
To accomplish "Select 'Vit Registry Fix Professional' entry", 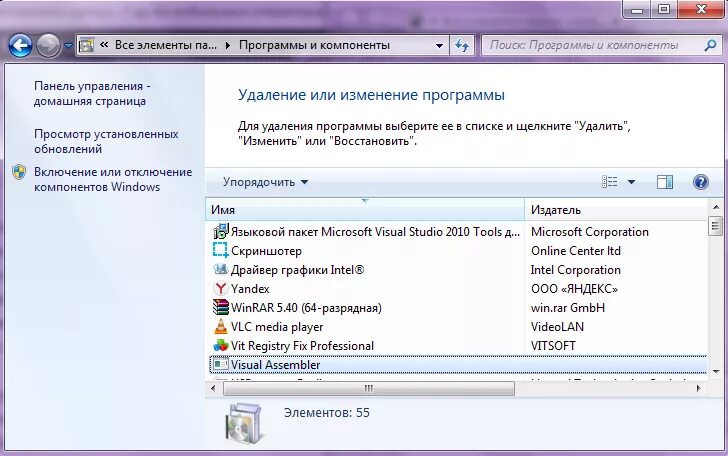I will tap(459, 346).
